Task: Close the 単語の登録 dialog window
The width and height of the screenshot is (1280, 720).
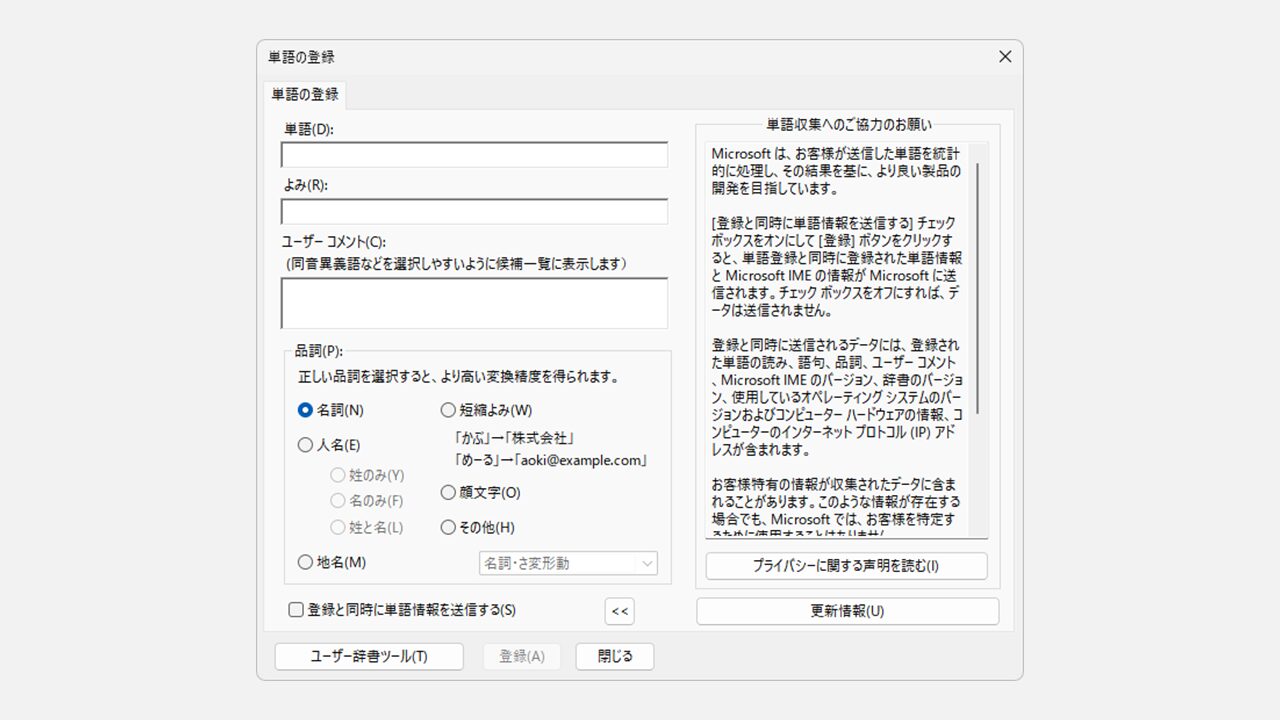Action: tap(1005, 57)
